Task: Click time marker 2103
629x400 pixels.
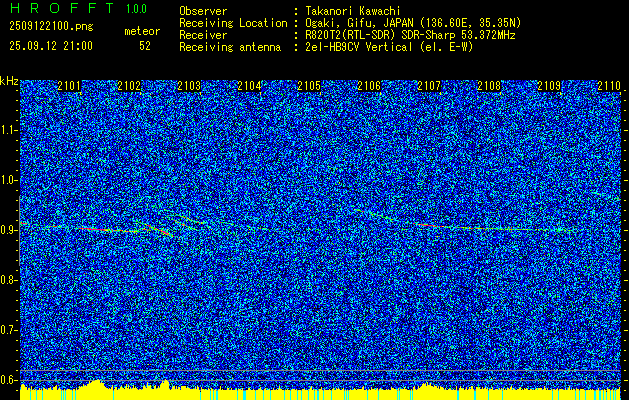Action: point(189,86)
